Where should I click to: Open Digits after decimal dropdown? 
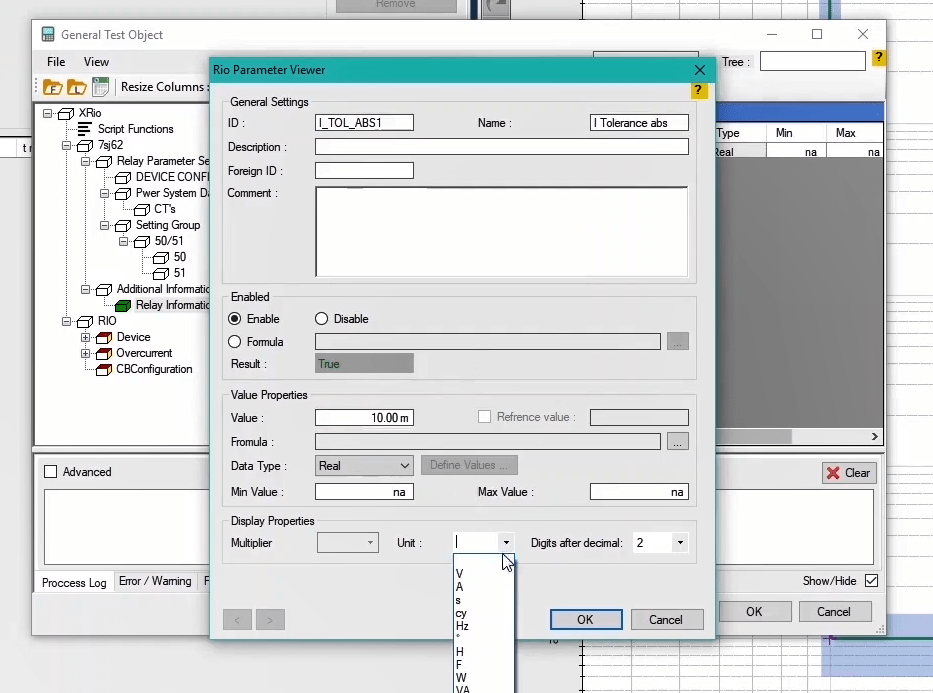680,543
